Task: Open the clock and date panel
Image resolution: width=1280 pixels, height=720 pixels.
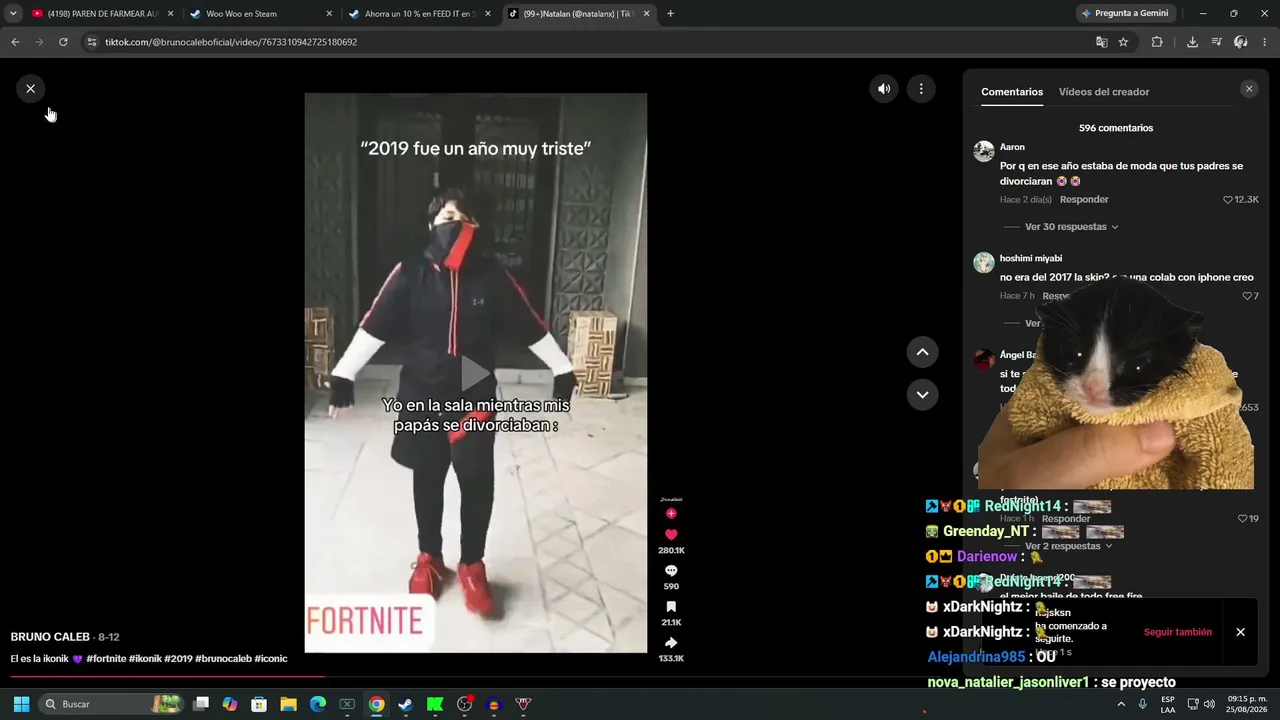Action: 1247,704
